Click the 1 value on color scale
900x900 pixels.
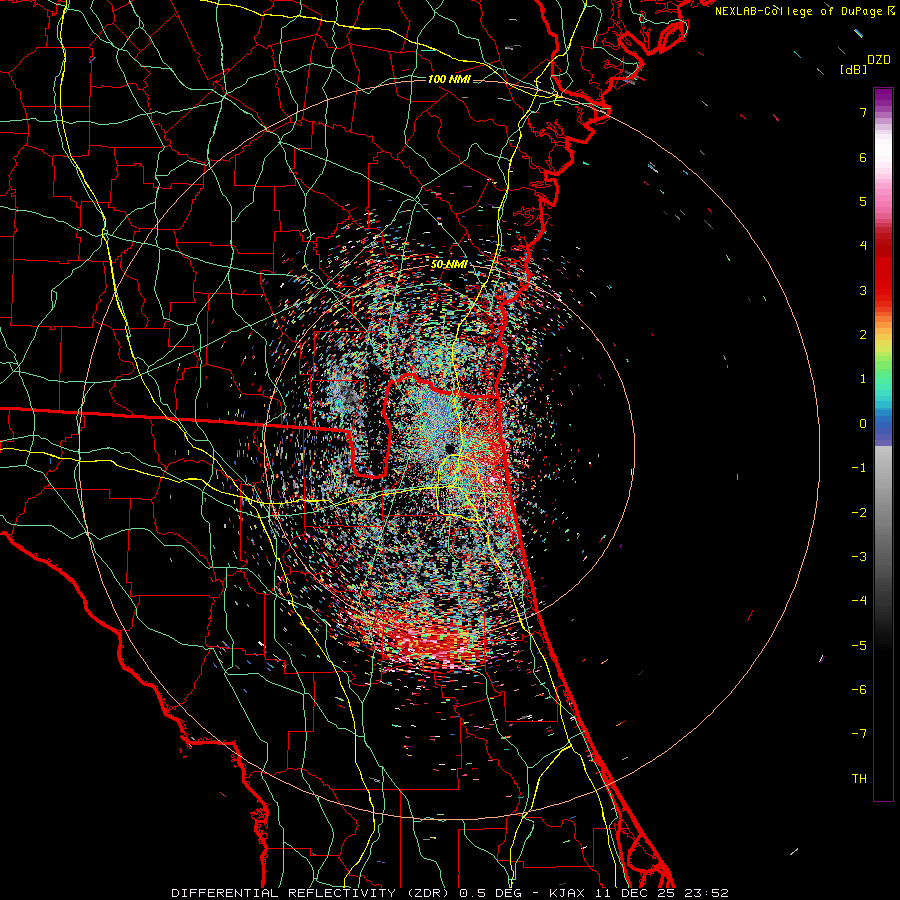863,379
